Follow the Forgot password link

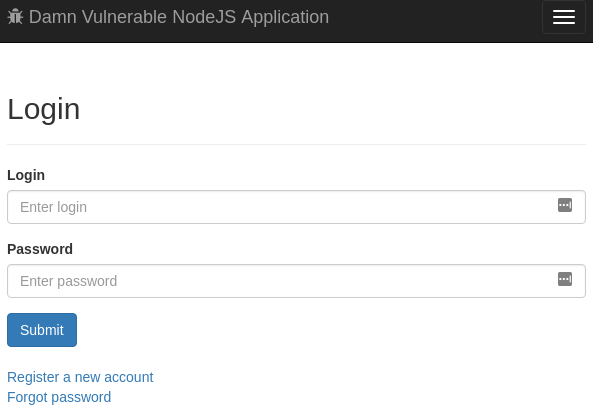coord(59,397)
